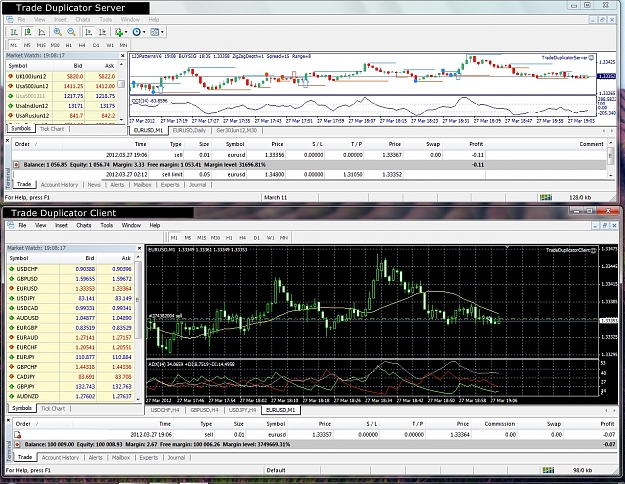Select line chart icon in Server toolbar
625x484 pixels.
coord(41,32)
